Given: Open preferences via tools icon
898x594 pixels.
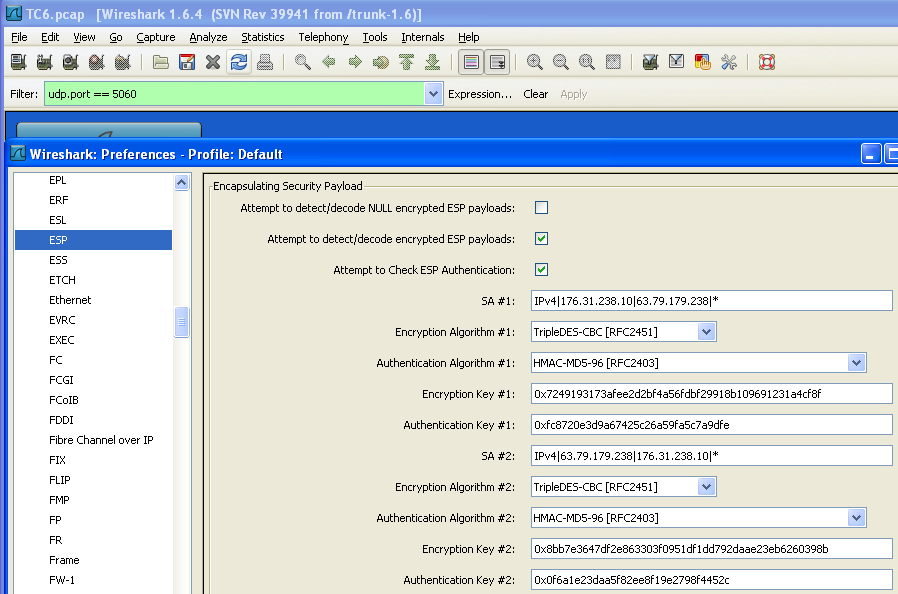Looking at the screenshot, I should click(728, 62).
